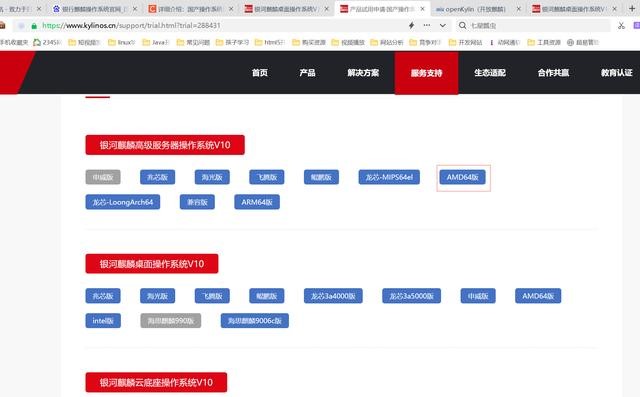The width and height of the screenshot is (640, 397).
Task: Click the green lock icon in address bar
Action: [34, 26]
